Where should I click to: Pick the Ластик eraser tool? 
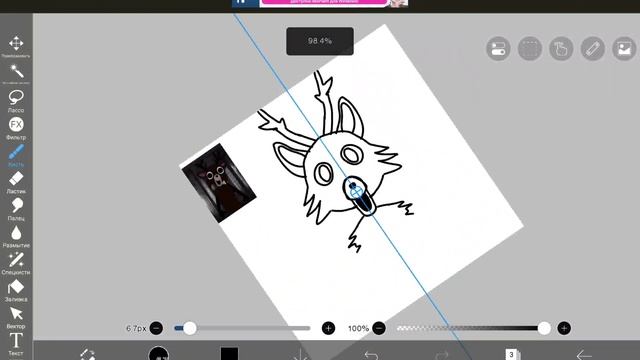(x=16, y=182)
